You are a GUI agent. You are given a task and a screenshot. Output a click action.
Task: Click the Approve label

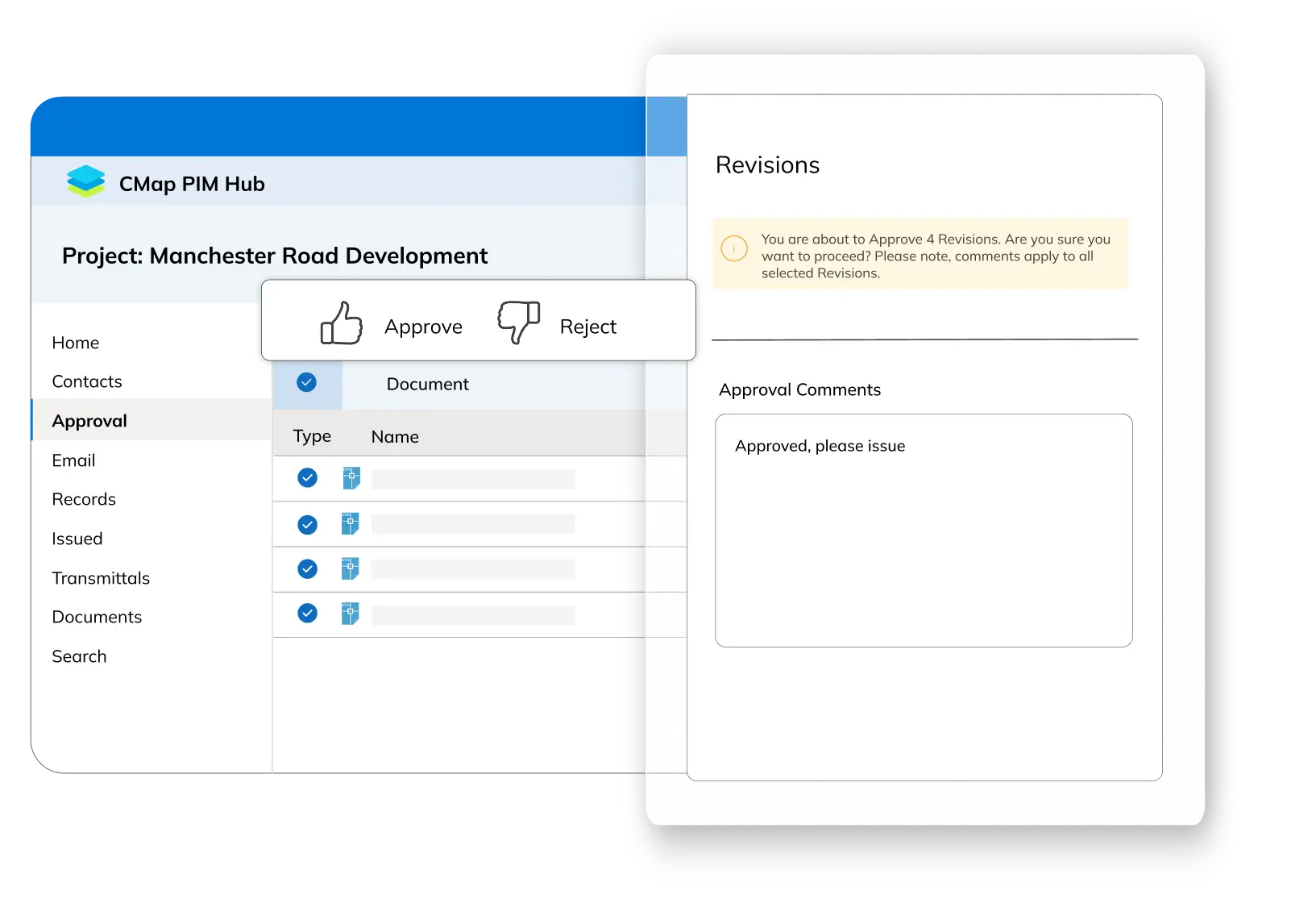(423, 327)
